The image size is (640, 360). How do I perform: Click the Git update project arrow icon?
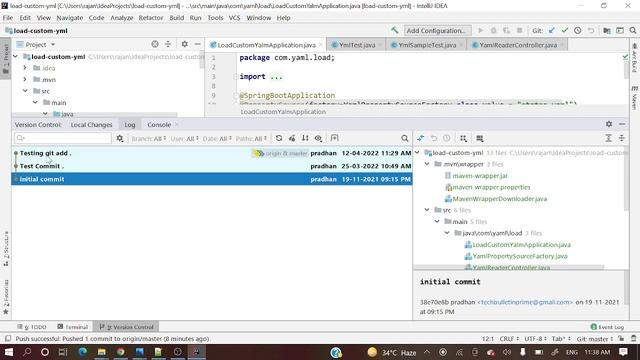[552, 31]
